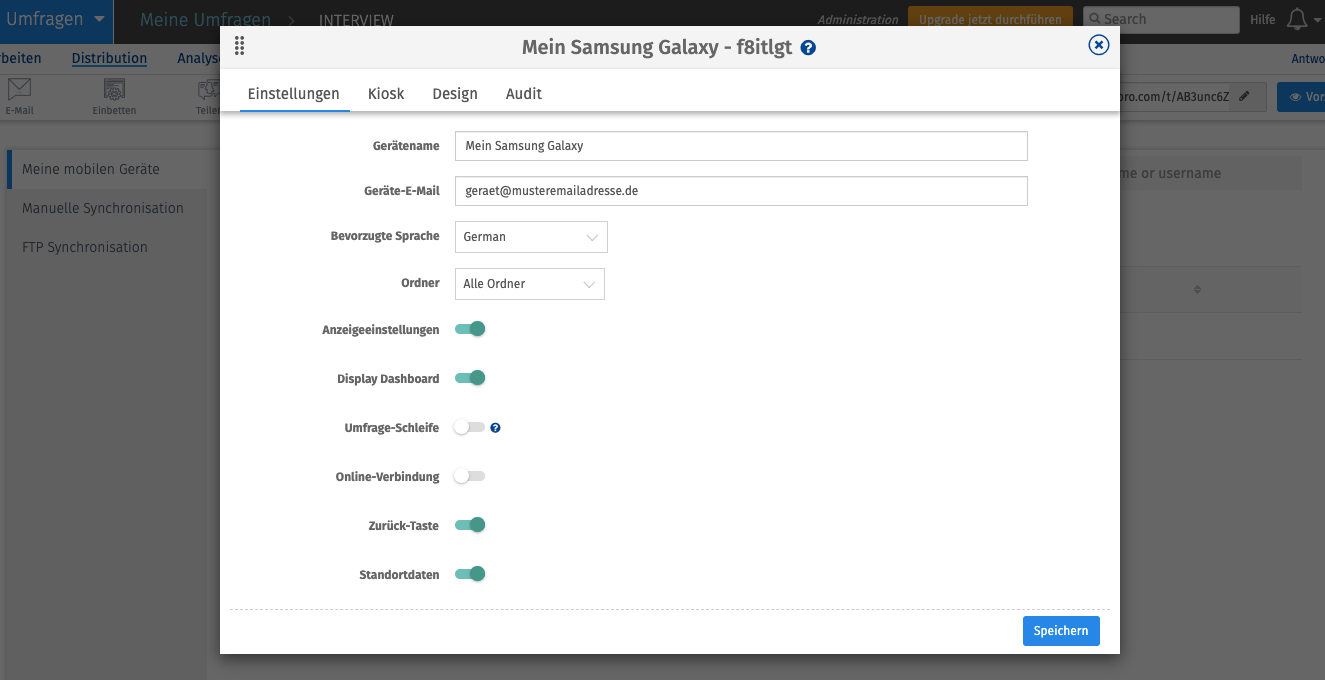The height and width of the screenshot is (680, 1325).
Task: Enable the Online-Verbindung switch
Action: click(469, 476)
